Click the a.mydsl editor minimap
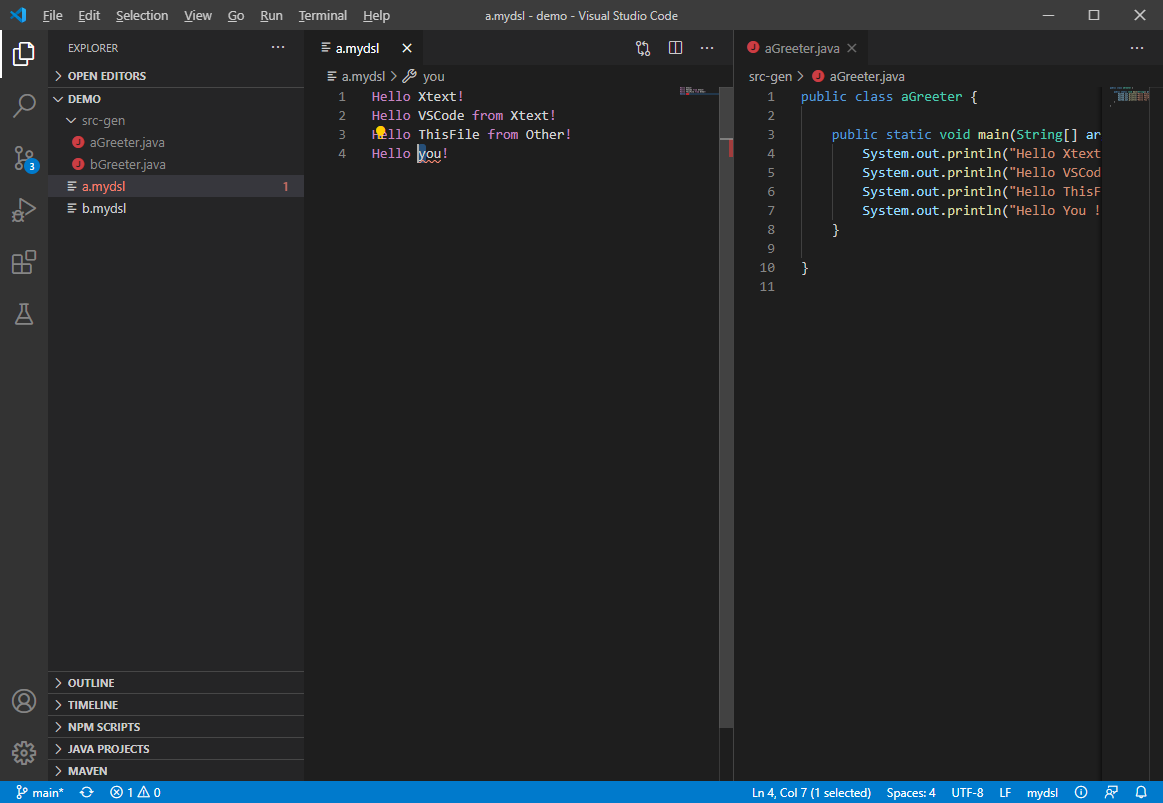 pos(698,92)
